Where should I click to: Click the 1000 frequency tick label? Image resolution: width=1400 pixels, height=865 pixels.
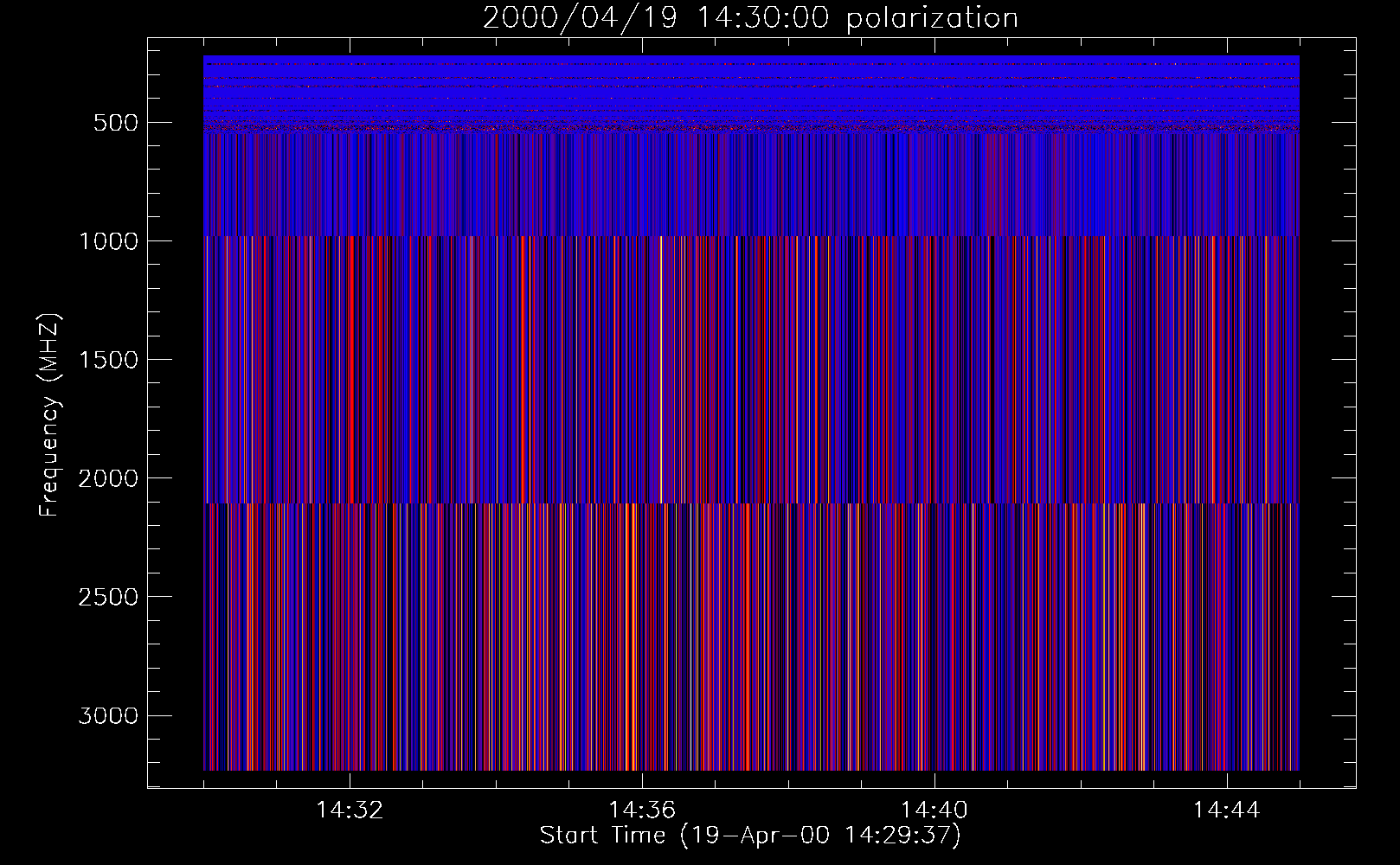pos(108,241)
